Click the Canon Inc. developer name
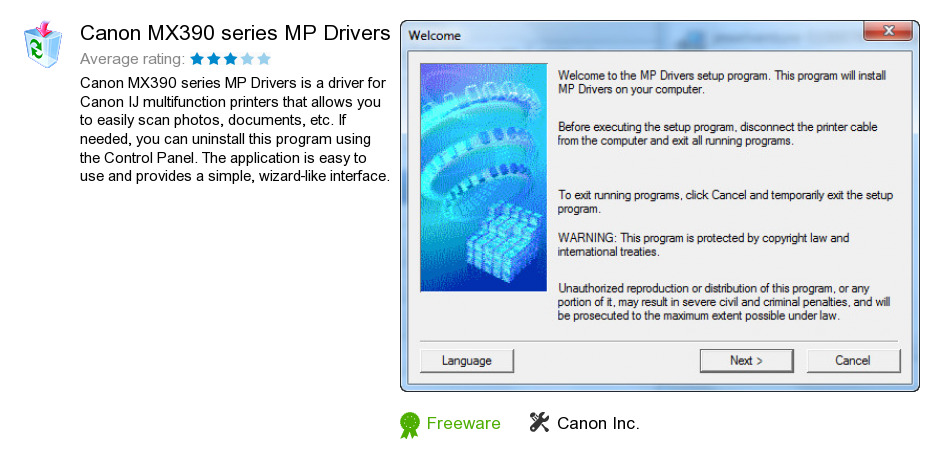Image resolution: width=940 pixels, height=469 pixels. (x=598, y=423)
